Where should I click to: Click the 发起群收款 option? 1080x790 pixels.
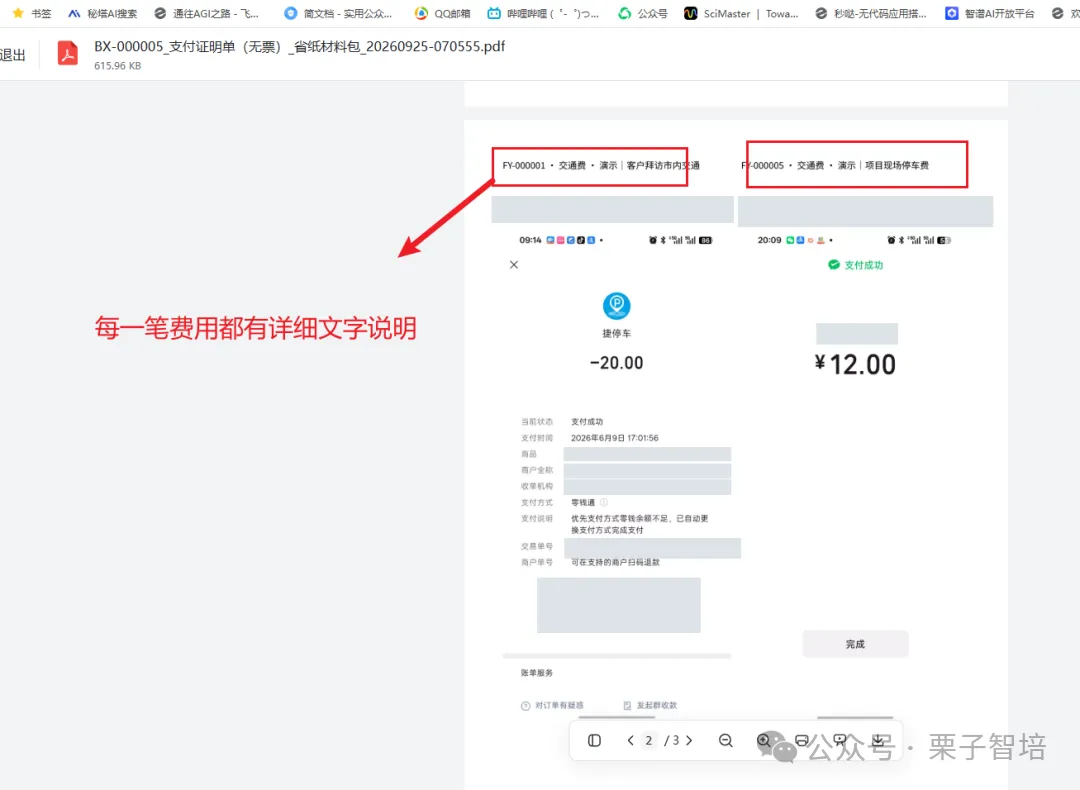click(x=650, y=705)
